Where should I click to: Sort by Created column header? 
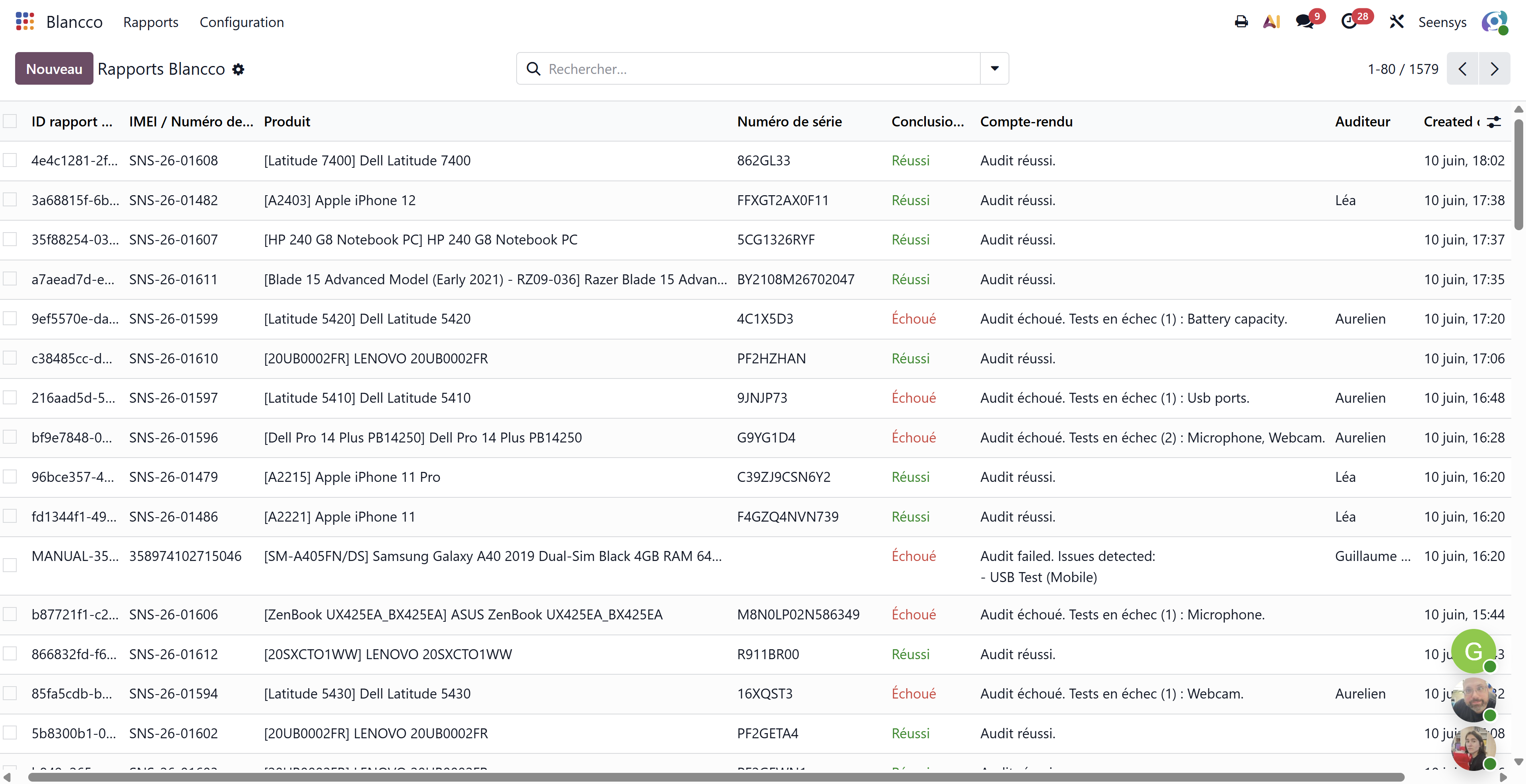click(x=1451, y=121)
